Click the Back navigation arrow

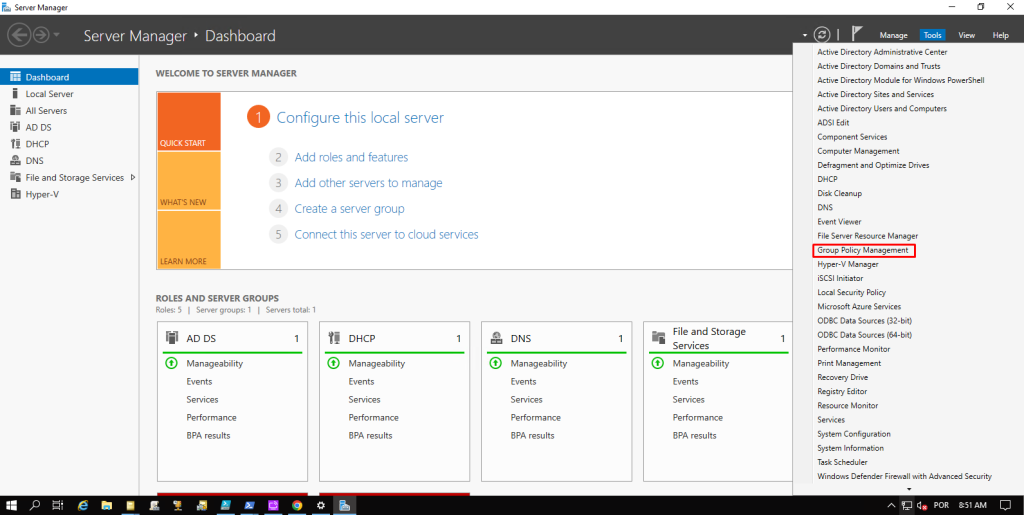(x=20, y=35)
